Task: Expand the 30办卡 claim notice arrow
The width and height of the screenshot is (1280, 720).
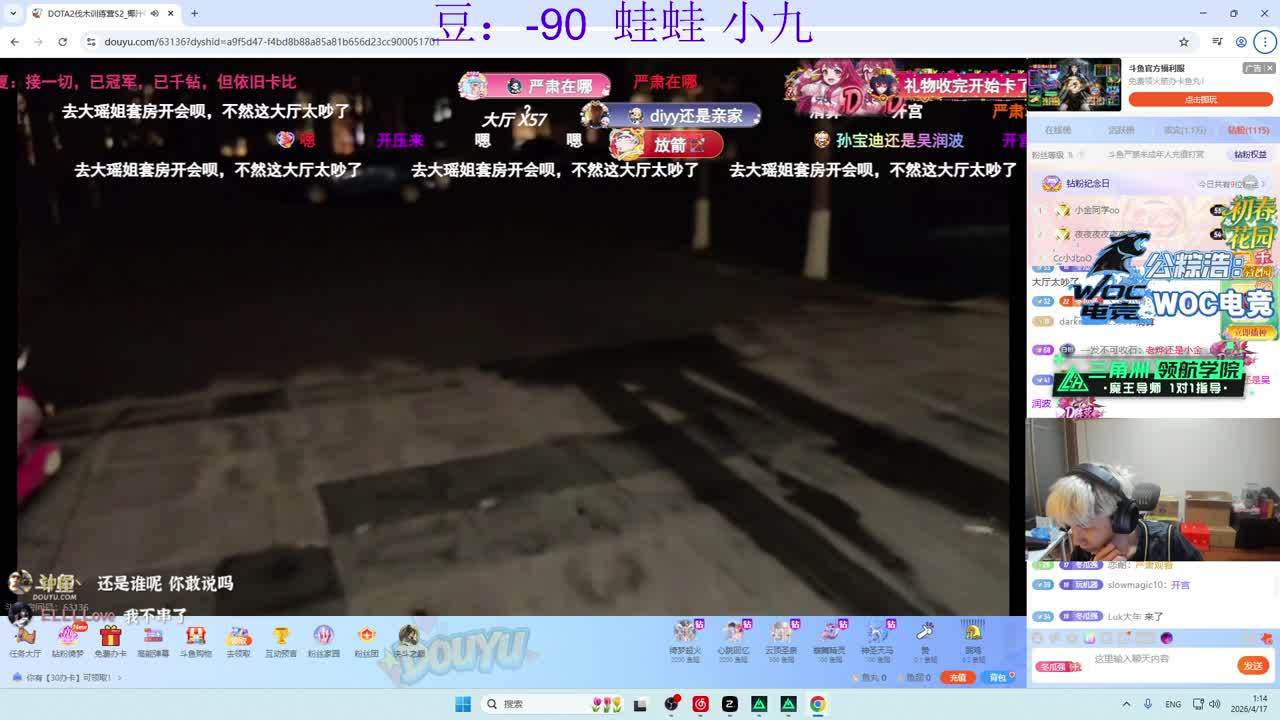Action: pos(120,678)
